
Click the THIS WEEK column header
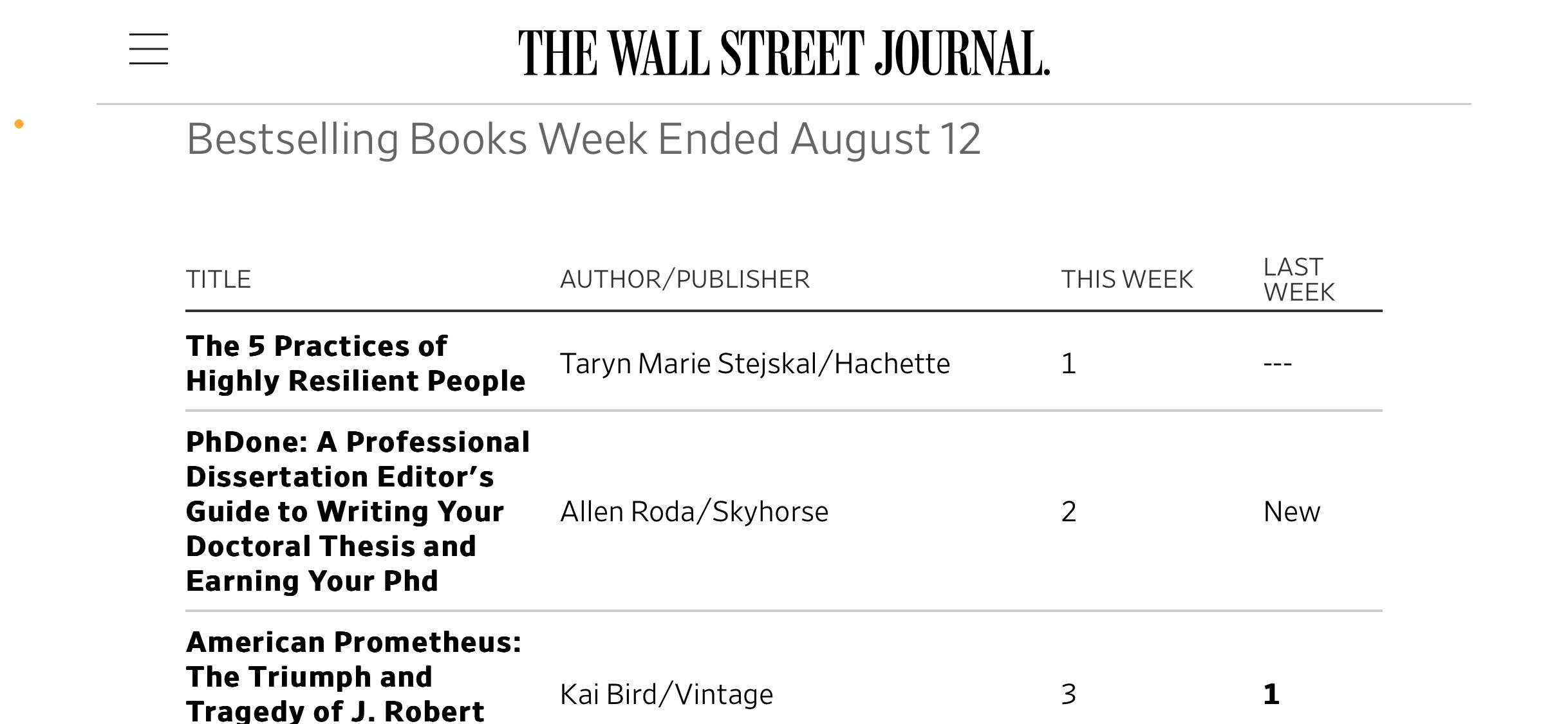(x=1127, y=279)
